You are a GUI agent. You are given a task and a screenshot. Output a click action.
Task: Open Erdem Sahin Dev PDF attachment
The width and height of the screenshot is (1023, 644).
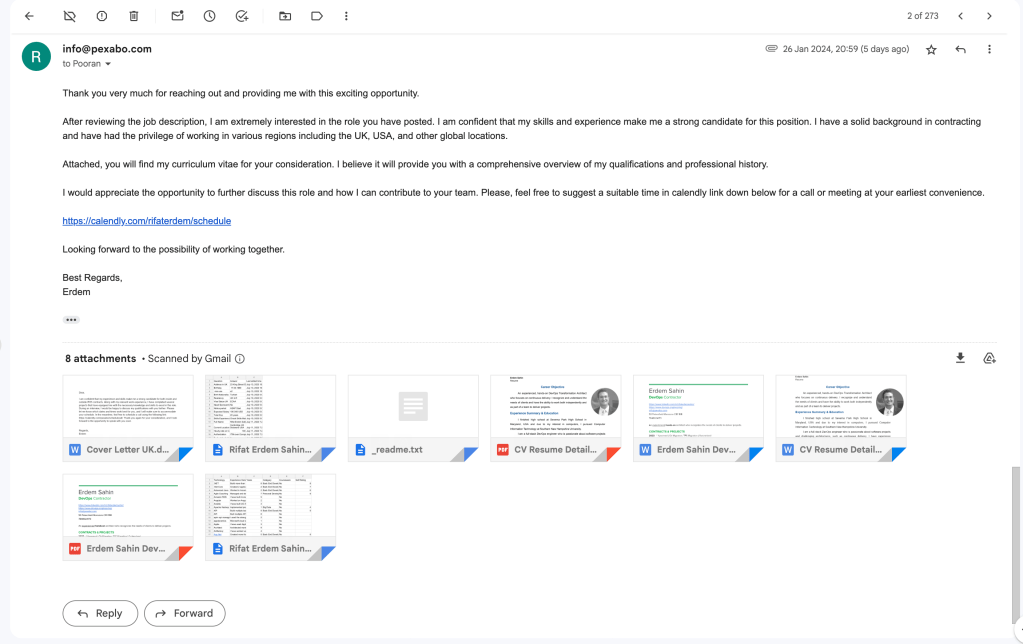click(x=128, y=517)
